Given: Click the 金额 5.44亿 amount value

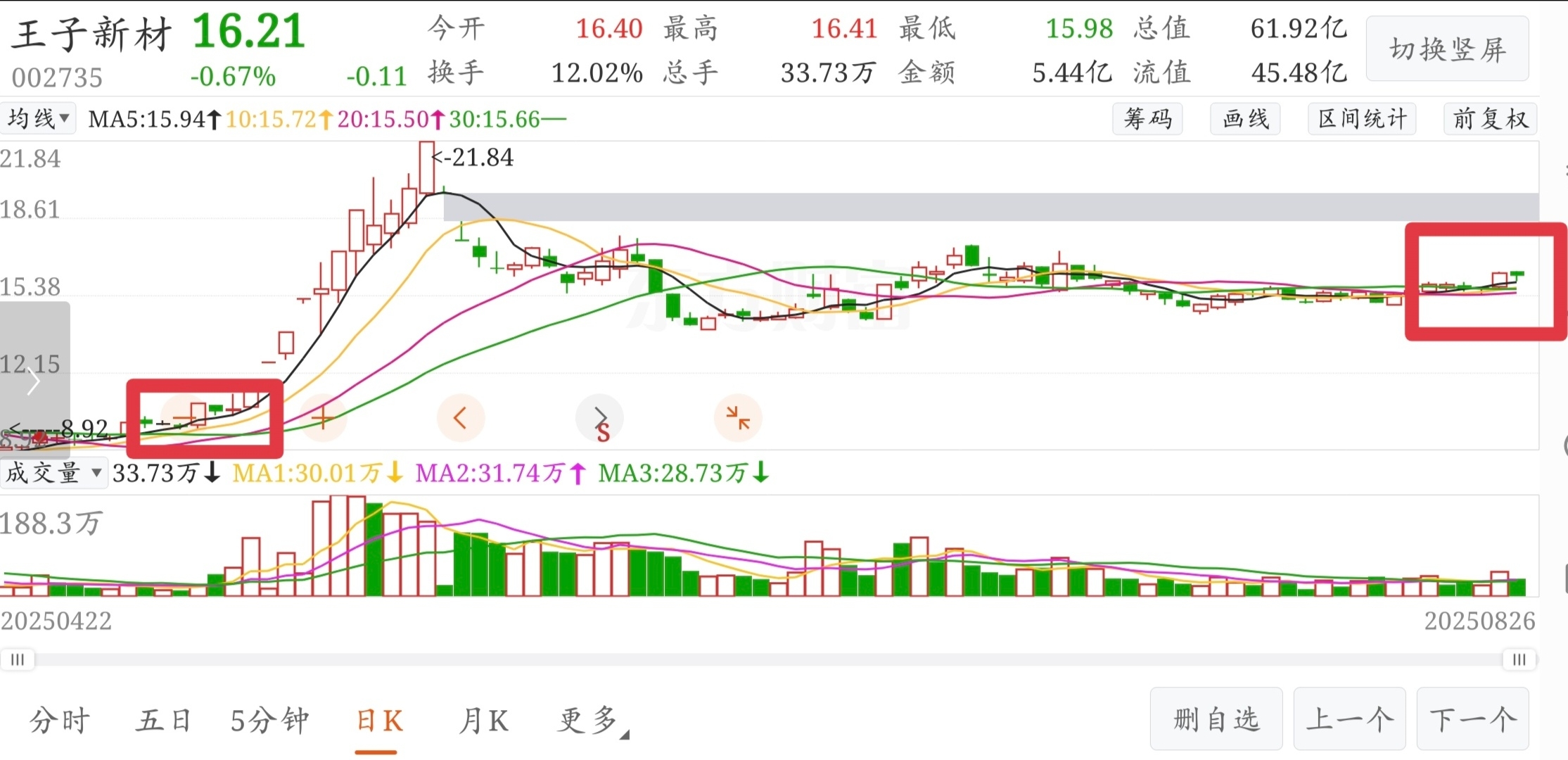Looking at the screenshot, I should point(1071,72).
